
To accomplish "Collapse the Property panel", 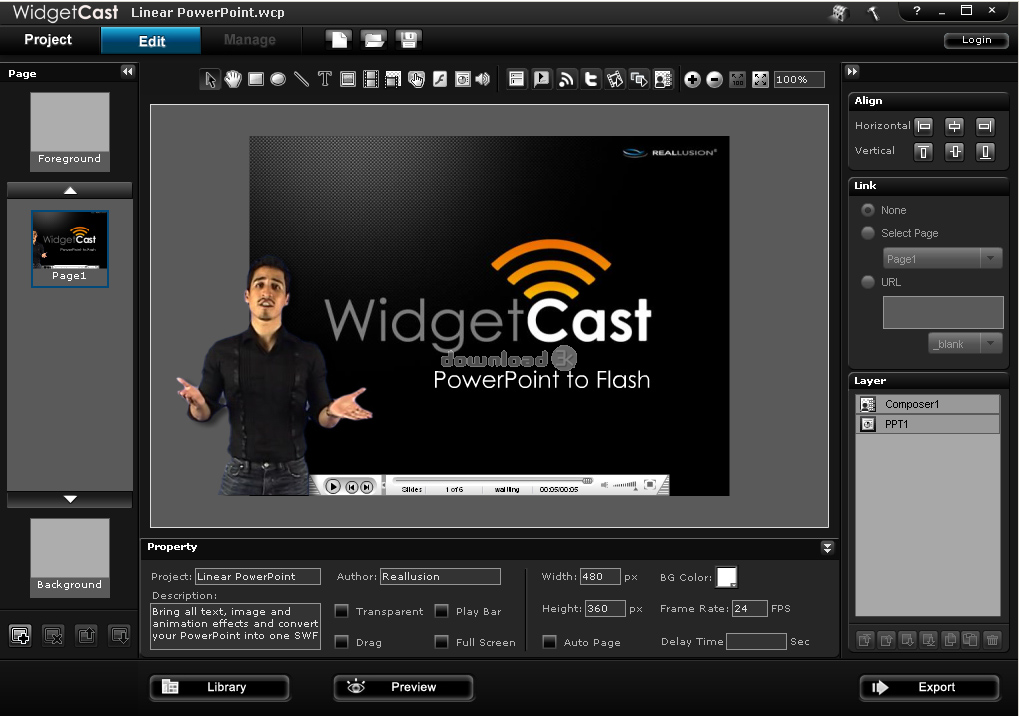I will pyautogui.click(x=827, y=548).
